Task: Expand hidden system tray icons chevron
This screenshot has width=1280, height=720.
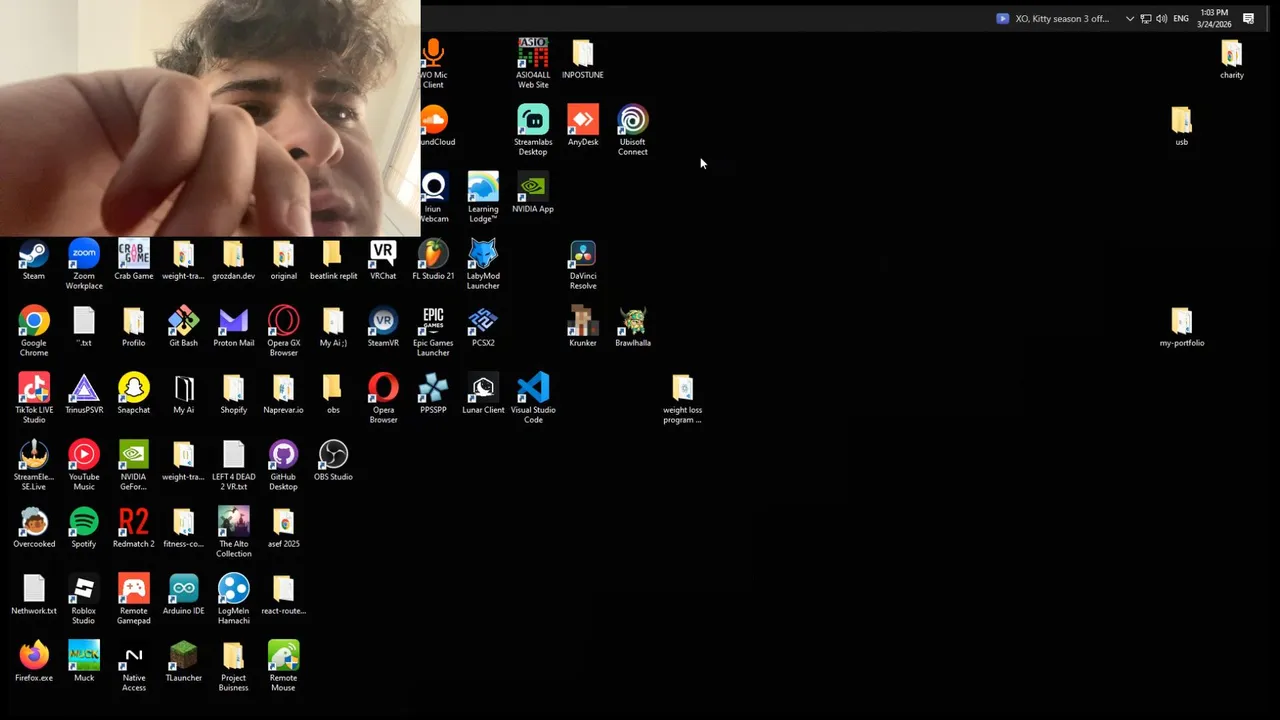Action: point(1130,18)
